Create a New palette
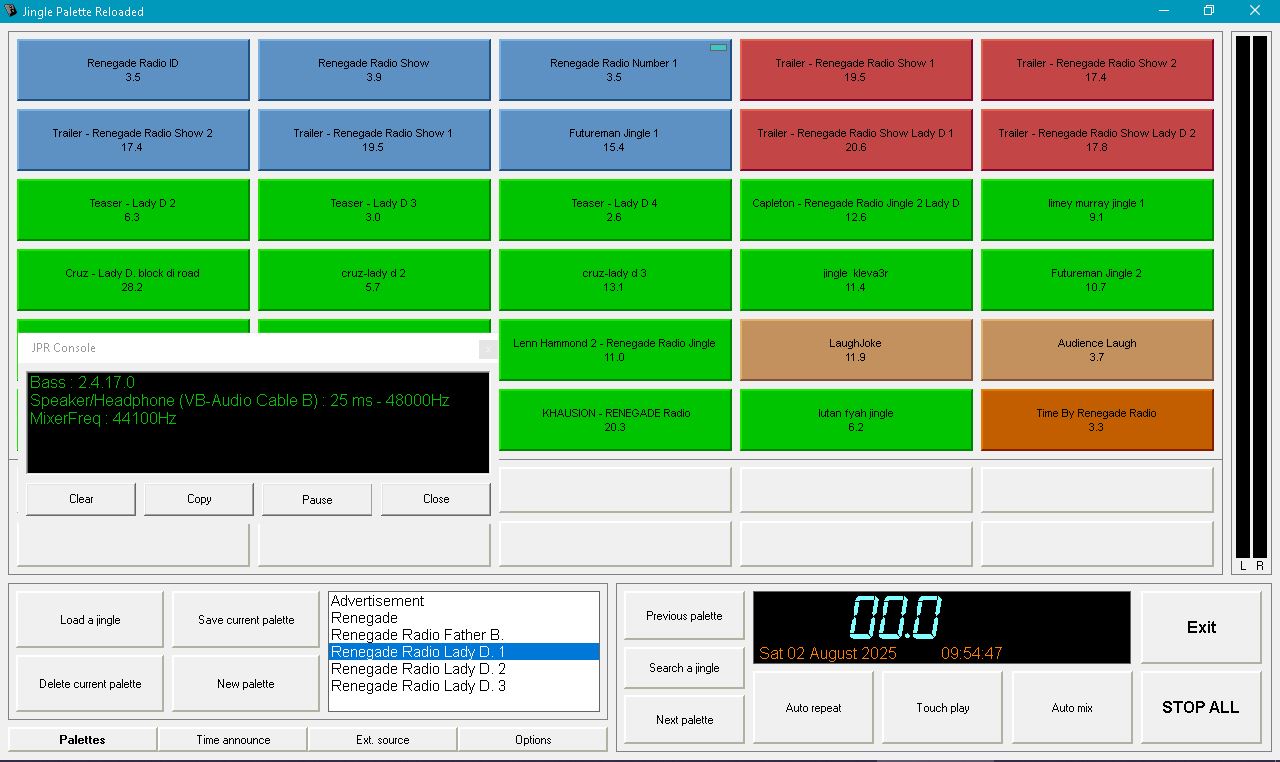Image resolution: width=1280 pixels, height=762 pixels. (x=246, y=684)
